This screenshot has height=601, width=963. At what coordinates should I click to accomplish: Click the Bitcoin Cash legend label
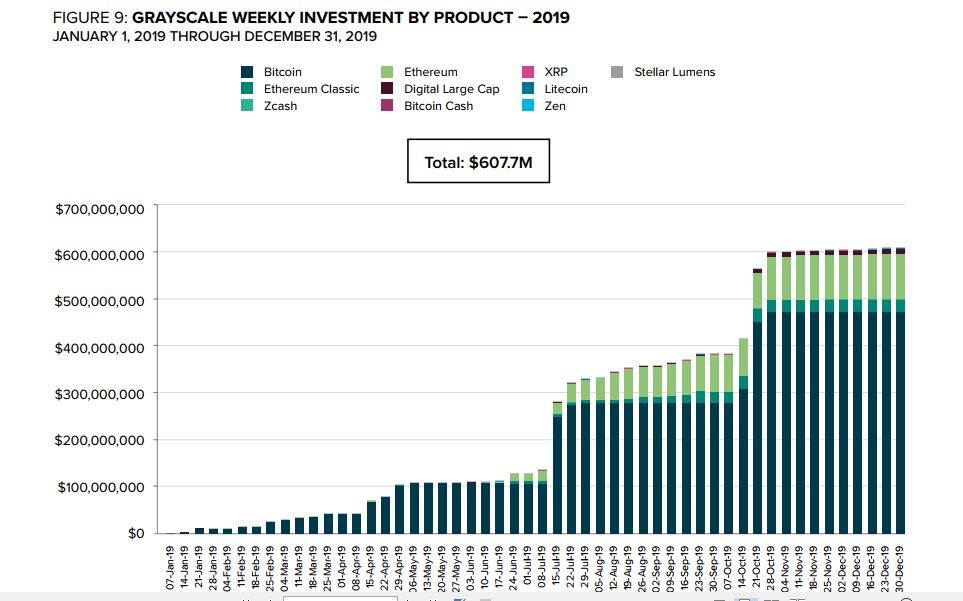click(438, 106)
